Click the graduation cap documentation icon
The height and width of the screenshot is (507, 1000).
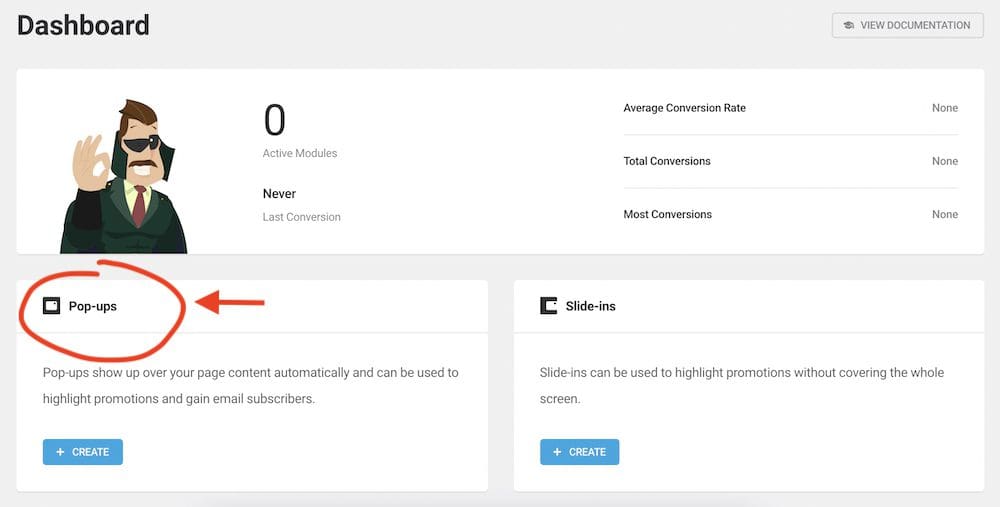click(x=848, y=25)
